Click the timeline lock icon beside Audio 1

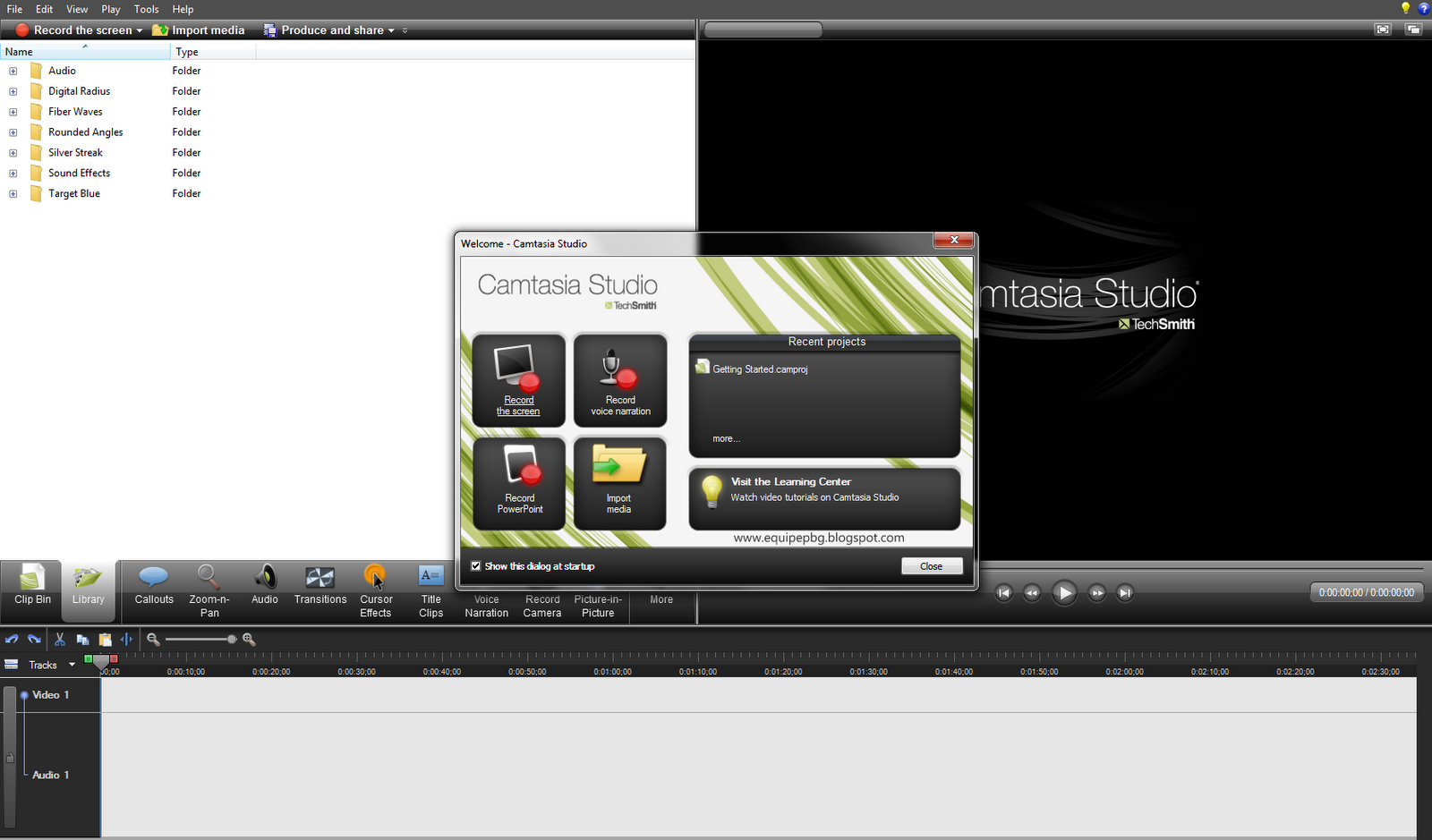10,758
